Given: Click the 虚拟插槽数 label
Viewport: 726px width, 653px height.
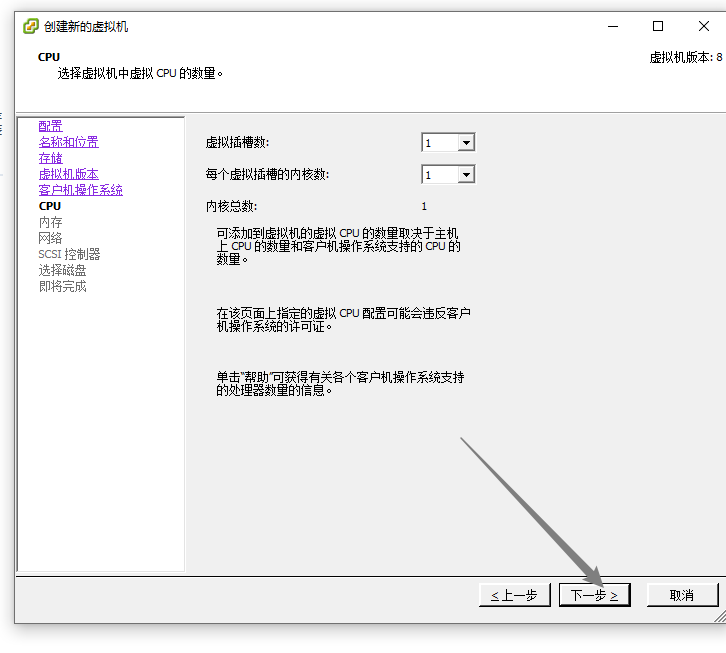Looking at the screenshot, I should coord(237,142).
